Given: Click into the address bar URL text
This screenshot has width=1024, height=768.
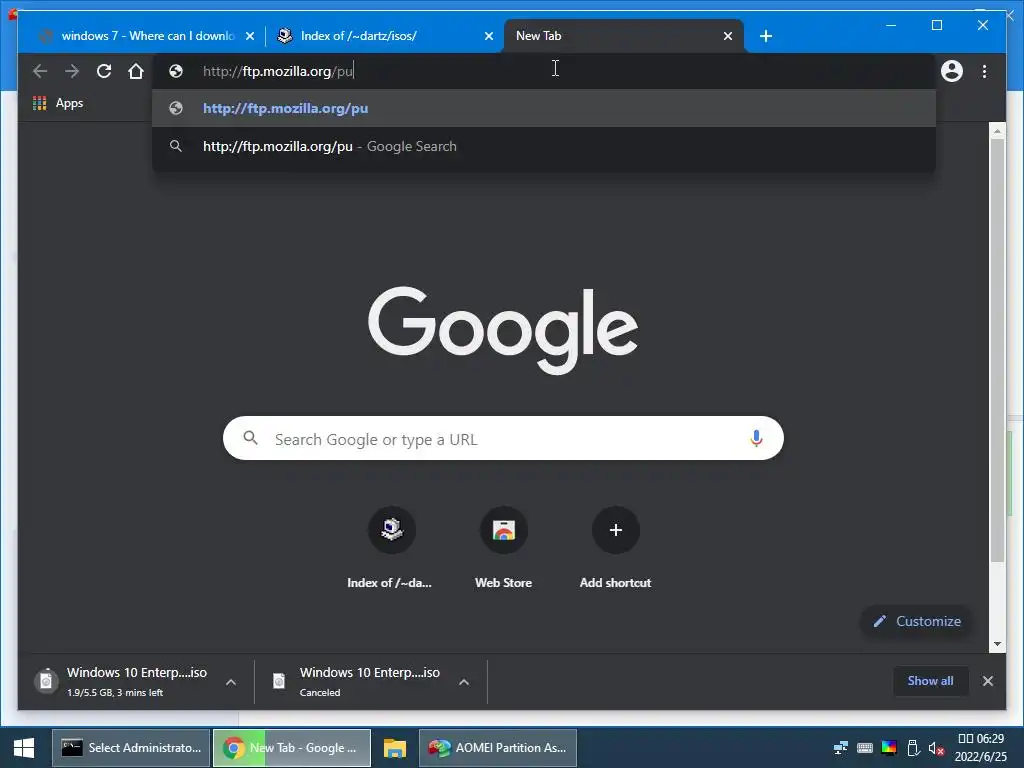Looking at the screenshot, I should [278, 71].
